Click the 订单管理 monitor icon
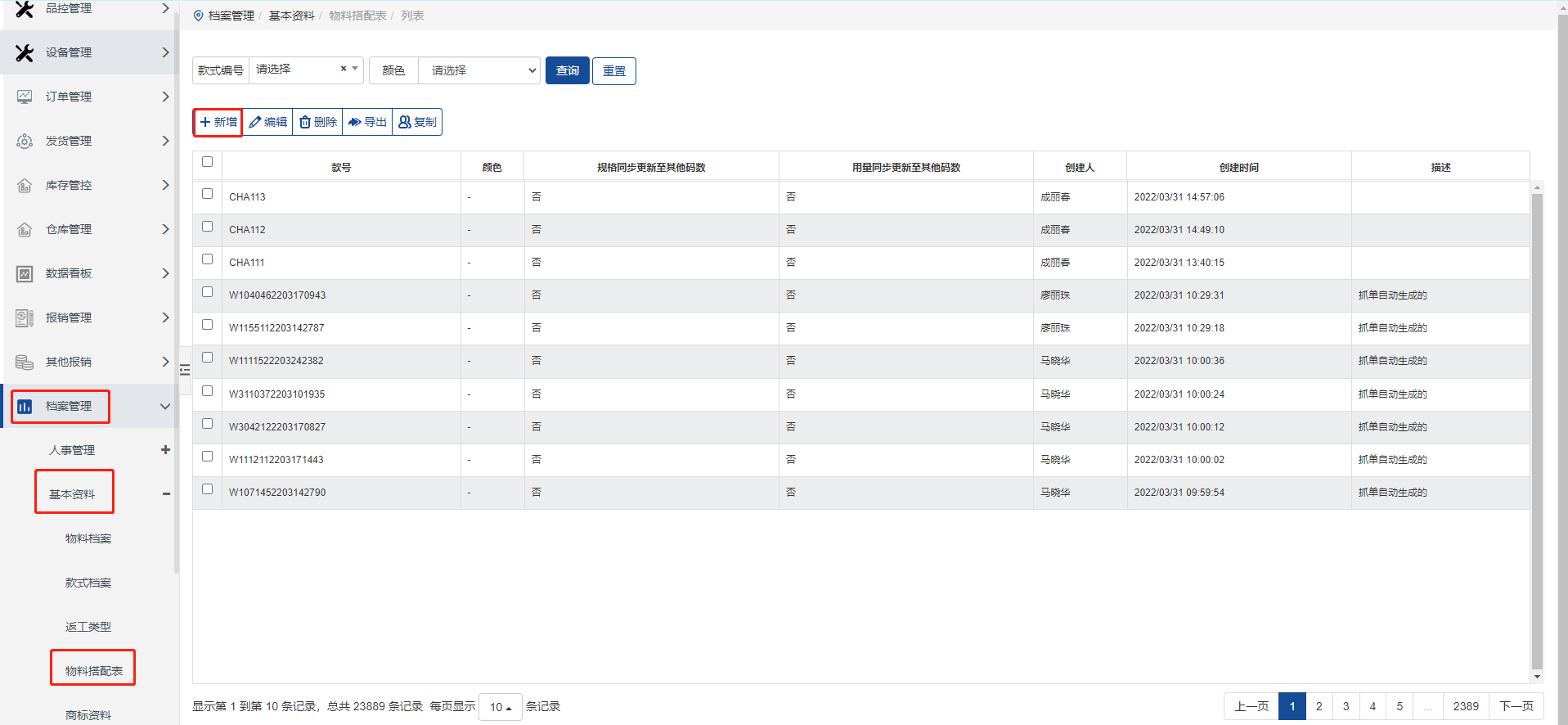Viewport: 1568px width, 725px height. (25, 97)
